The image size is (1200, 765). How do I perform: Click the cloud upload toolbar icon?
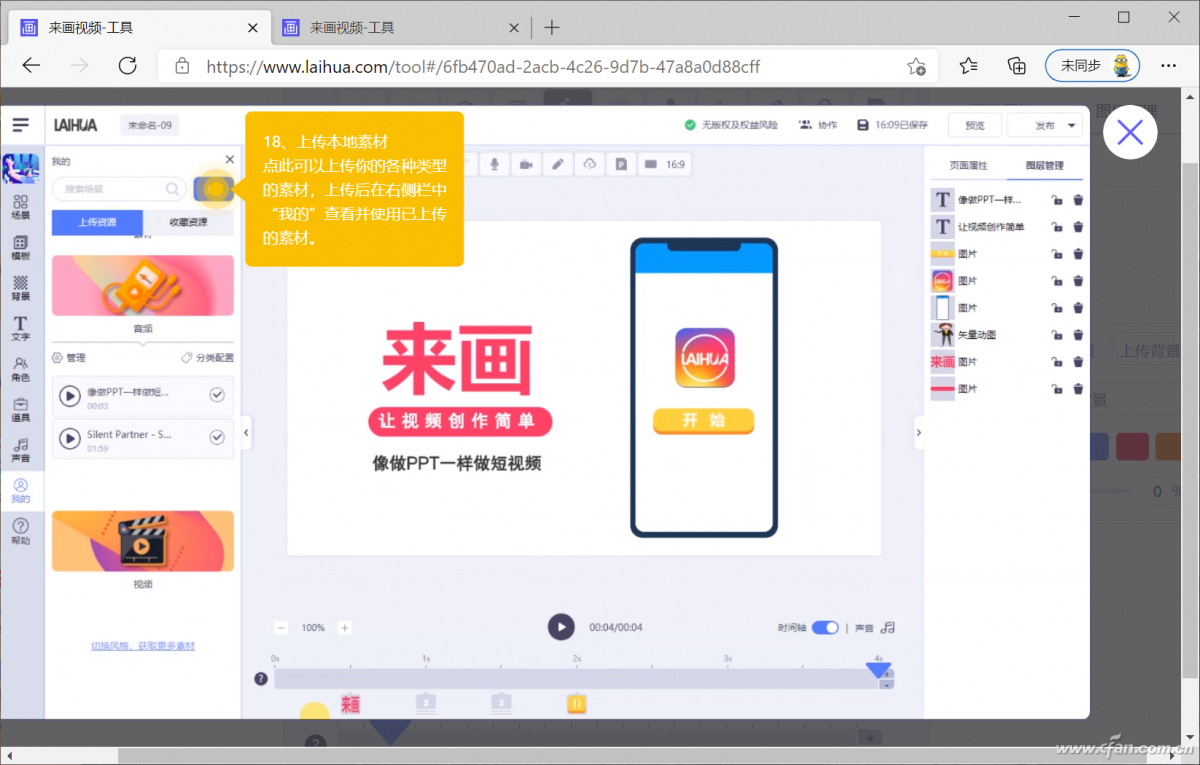590,164
